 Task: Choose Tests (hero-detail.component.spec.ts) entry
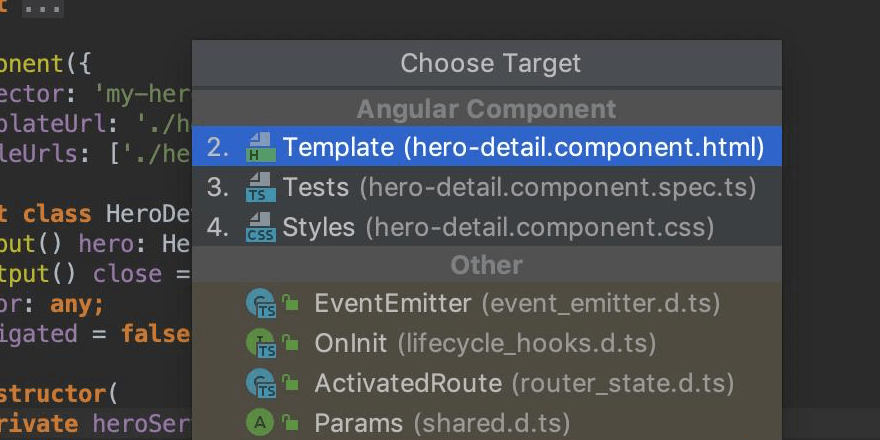tap(518, 188)
